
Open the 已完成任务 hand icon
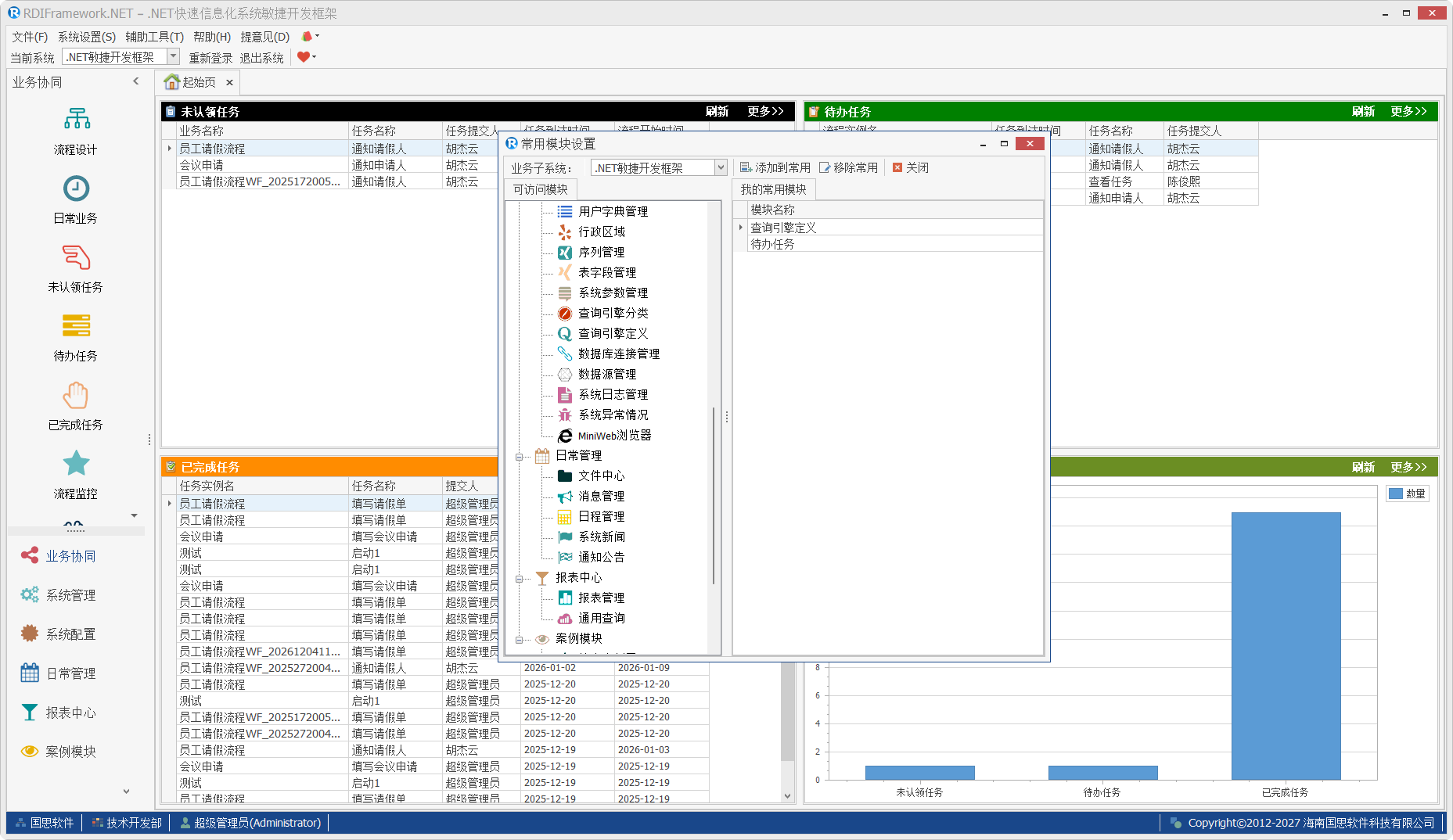(76, 395)
